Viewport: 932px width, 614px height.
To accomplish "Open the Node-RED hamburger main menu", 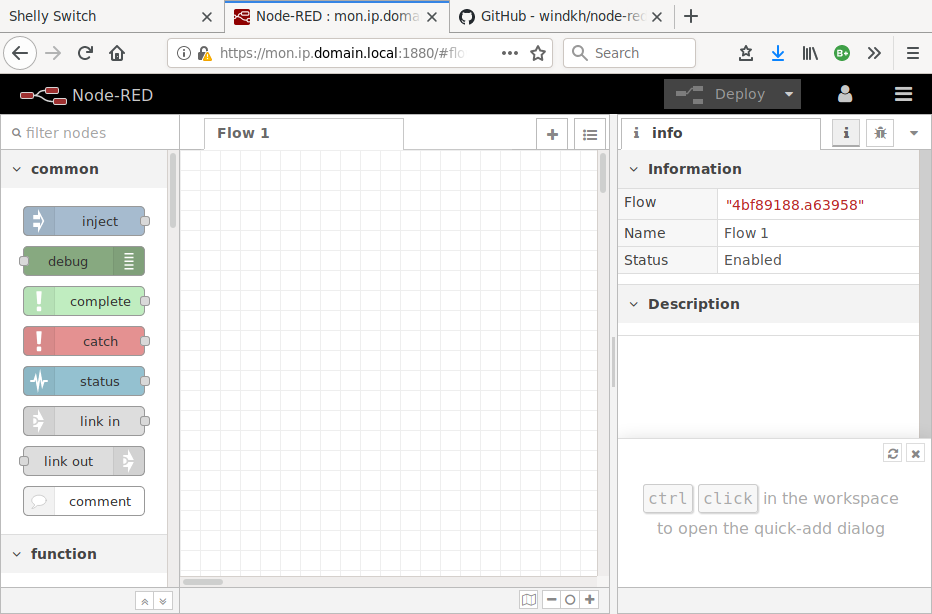I will coord(903,94).
